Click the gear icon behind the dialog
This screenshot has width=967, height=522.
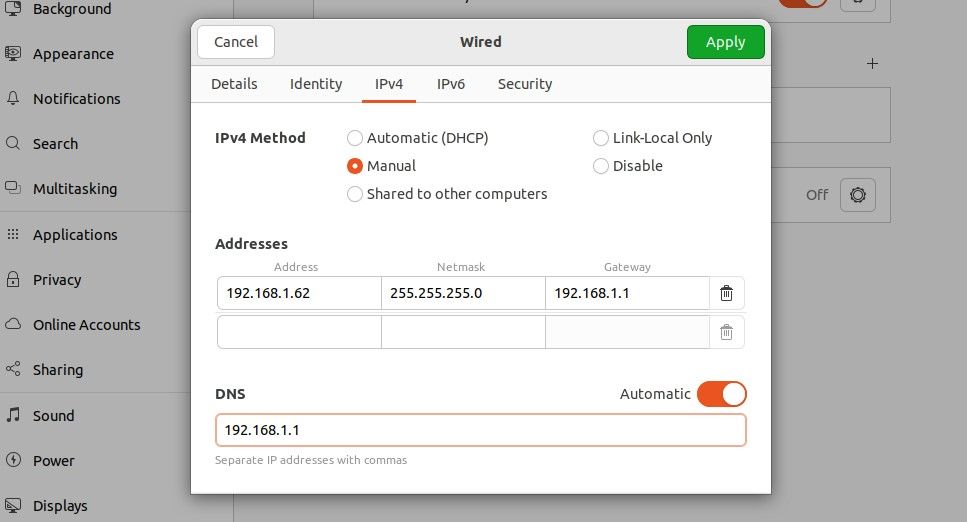pyautogui.click(x=857, y=195)
